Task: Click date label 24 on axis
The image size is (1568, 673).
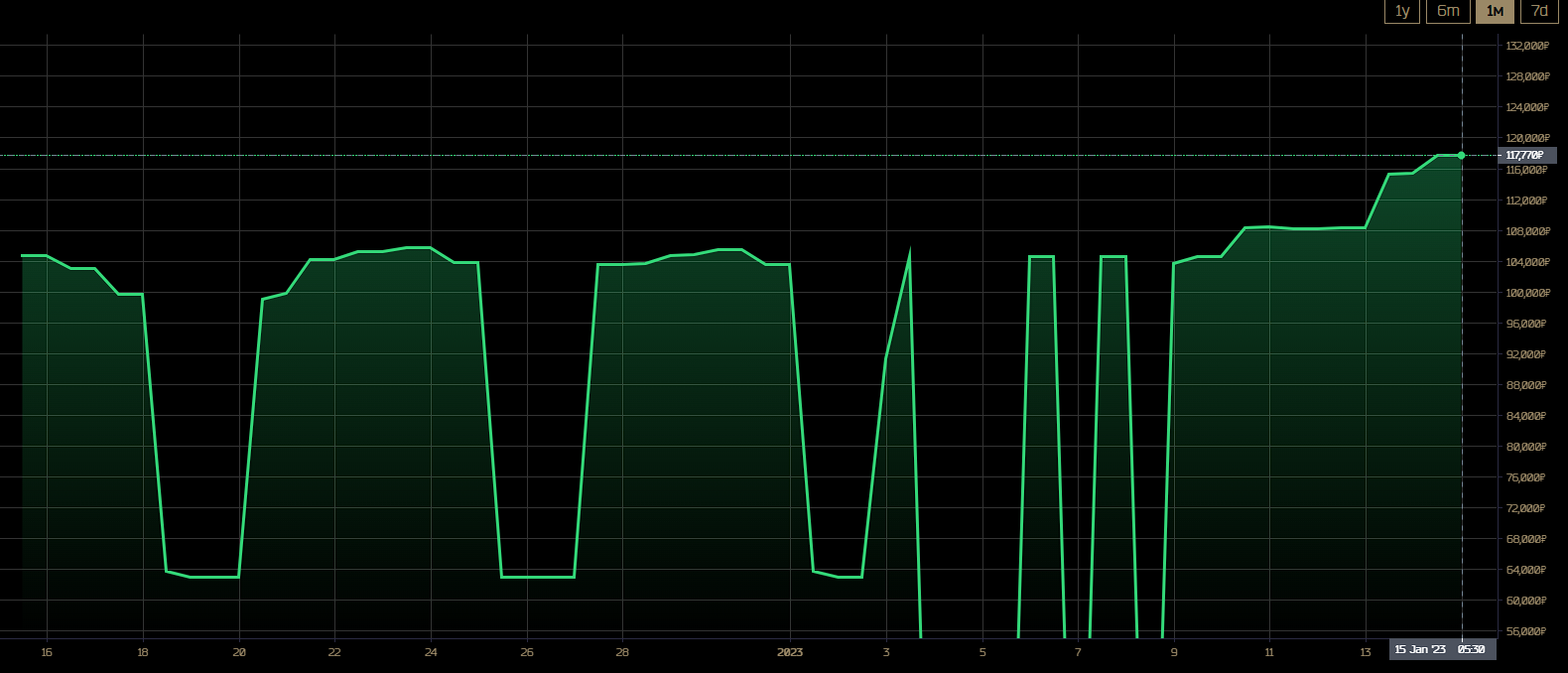Action: click(x=431, y=652)
